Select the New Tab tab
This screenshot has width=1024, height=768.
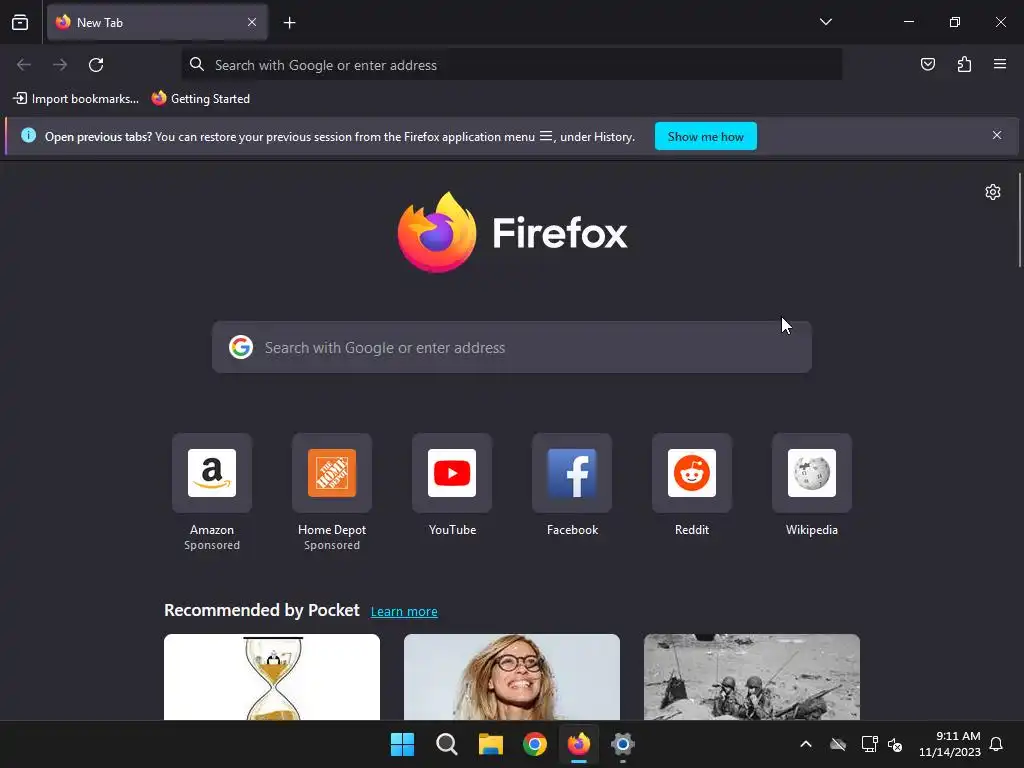[157, 22]
